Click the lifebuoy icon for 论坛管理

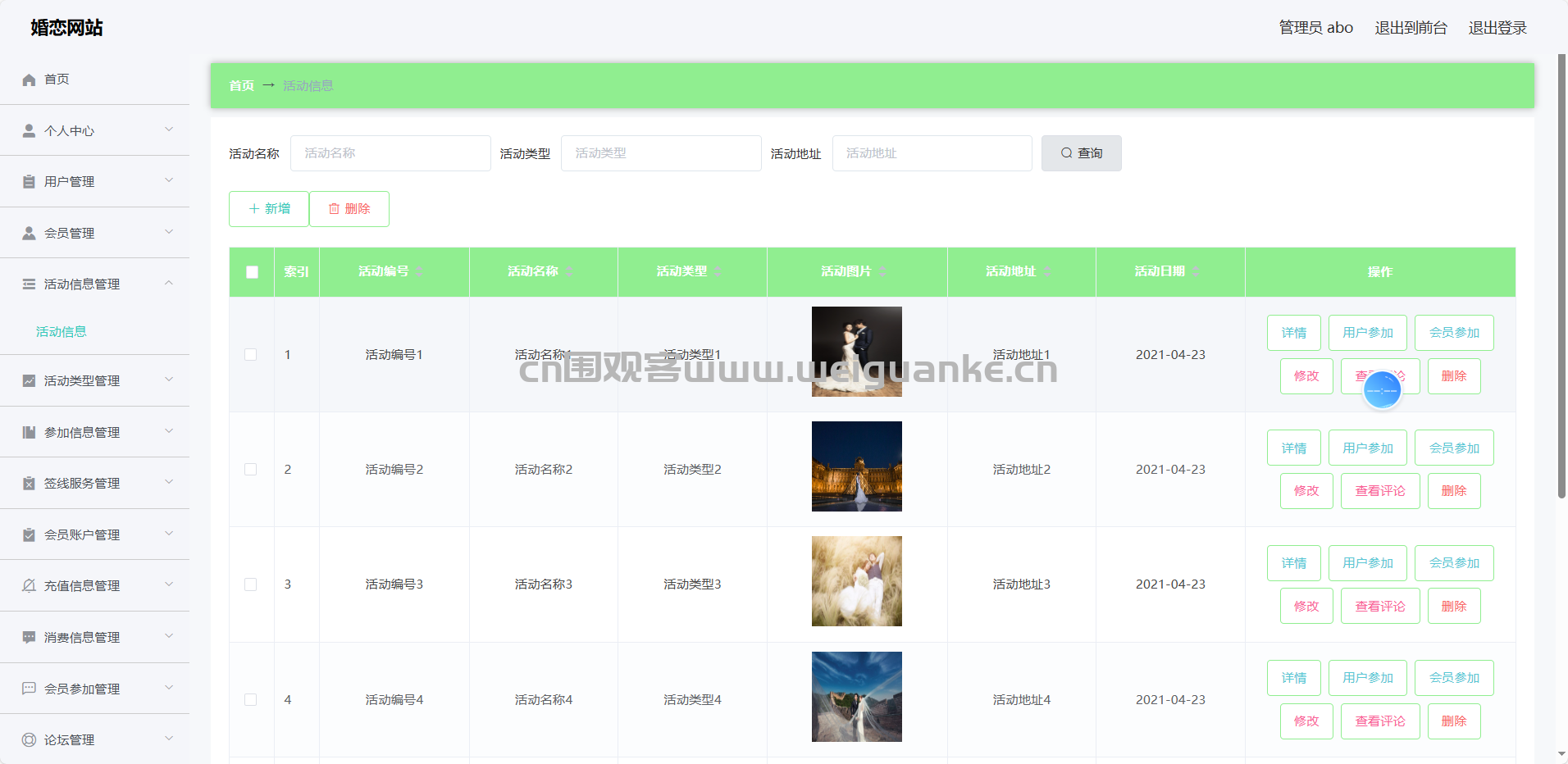pyautogui.click(x=29, y=740)
